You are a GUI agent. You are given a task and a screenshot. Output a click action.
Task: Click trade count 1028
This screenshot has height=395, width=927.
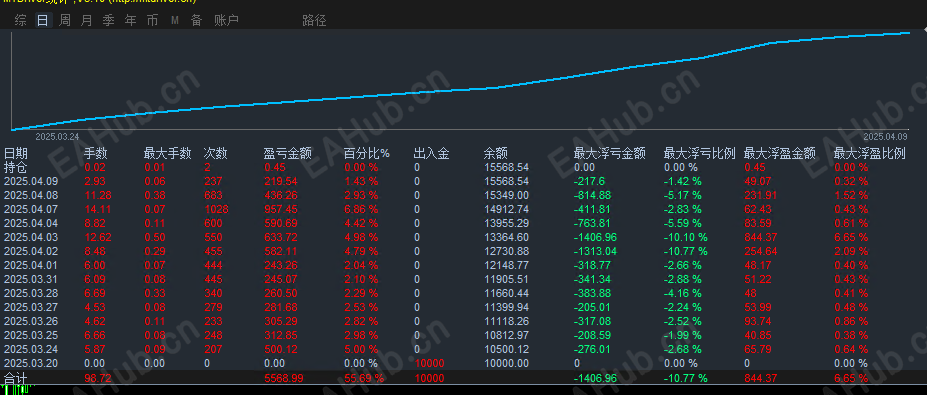[216, 209]
